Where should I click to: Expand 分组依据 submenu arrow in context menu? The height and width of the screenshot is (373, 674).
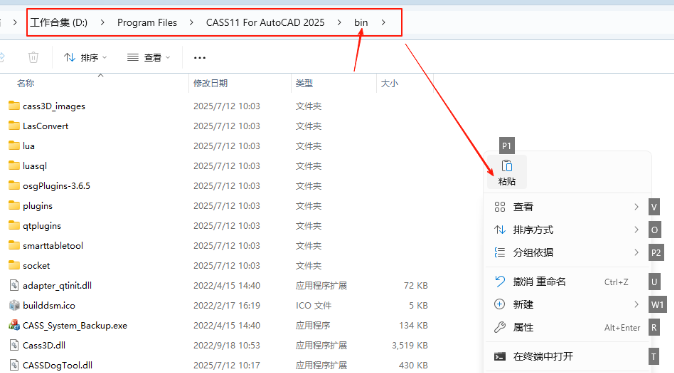pyautogui.click(x=637, y=252)
